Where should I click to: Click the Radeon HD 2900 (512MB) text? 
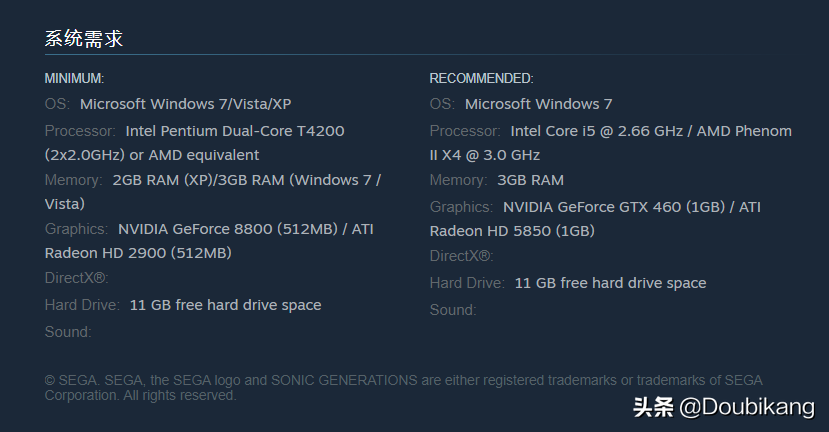138,253
